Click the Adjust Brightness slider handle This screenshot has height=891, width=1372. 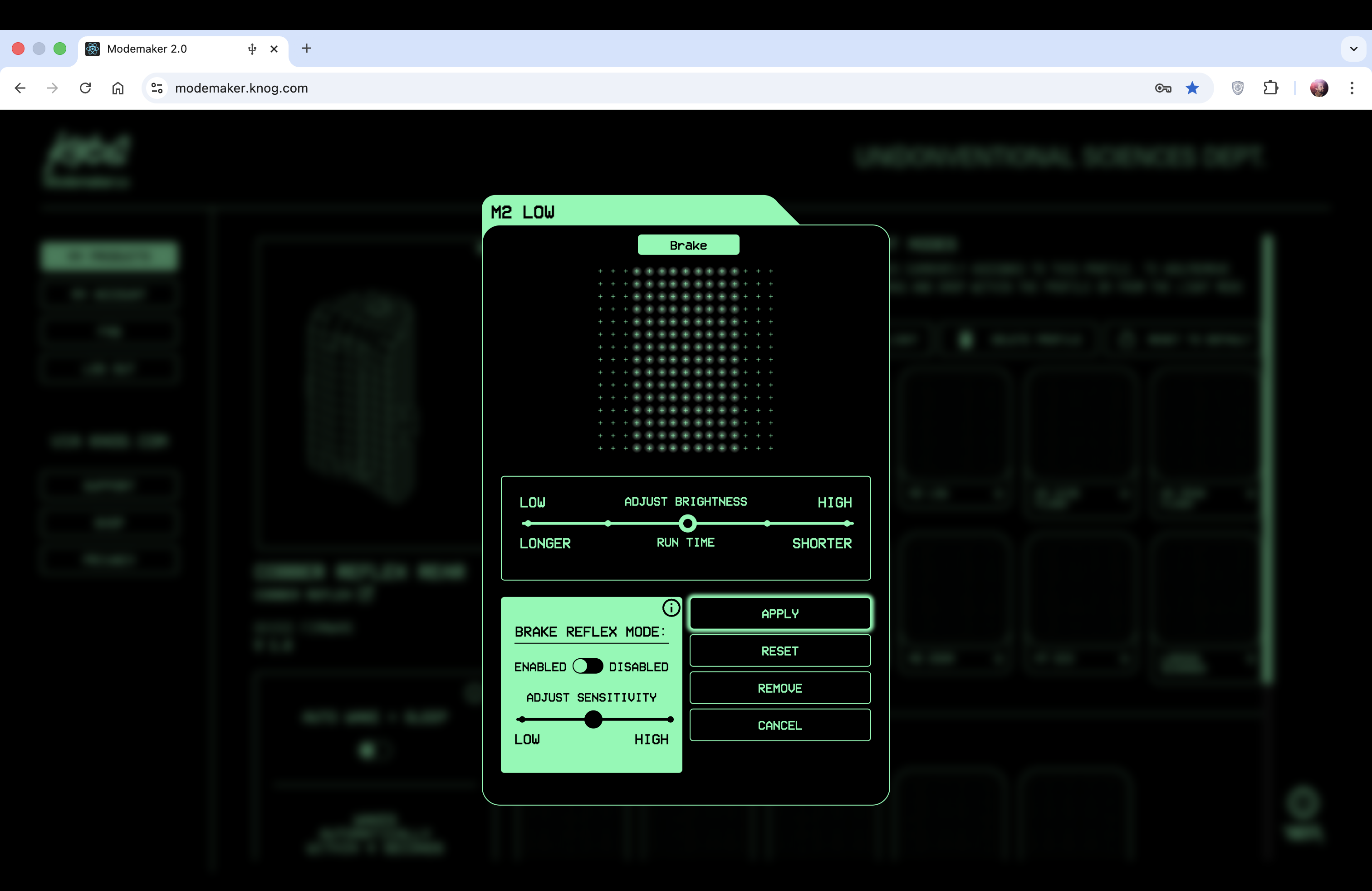tap(687, 523)
